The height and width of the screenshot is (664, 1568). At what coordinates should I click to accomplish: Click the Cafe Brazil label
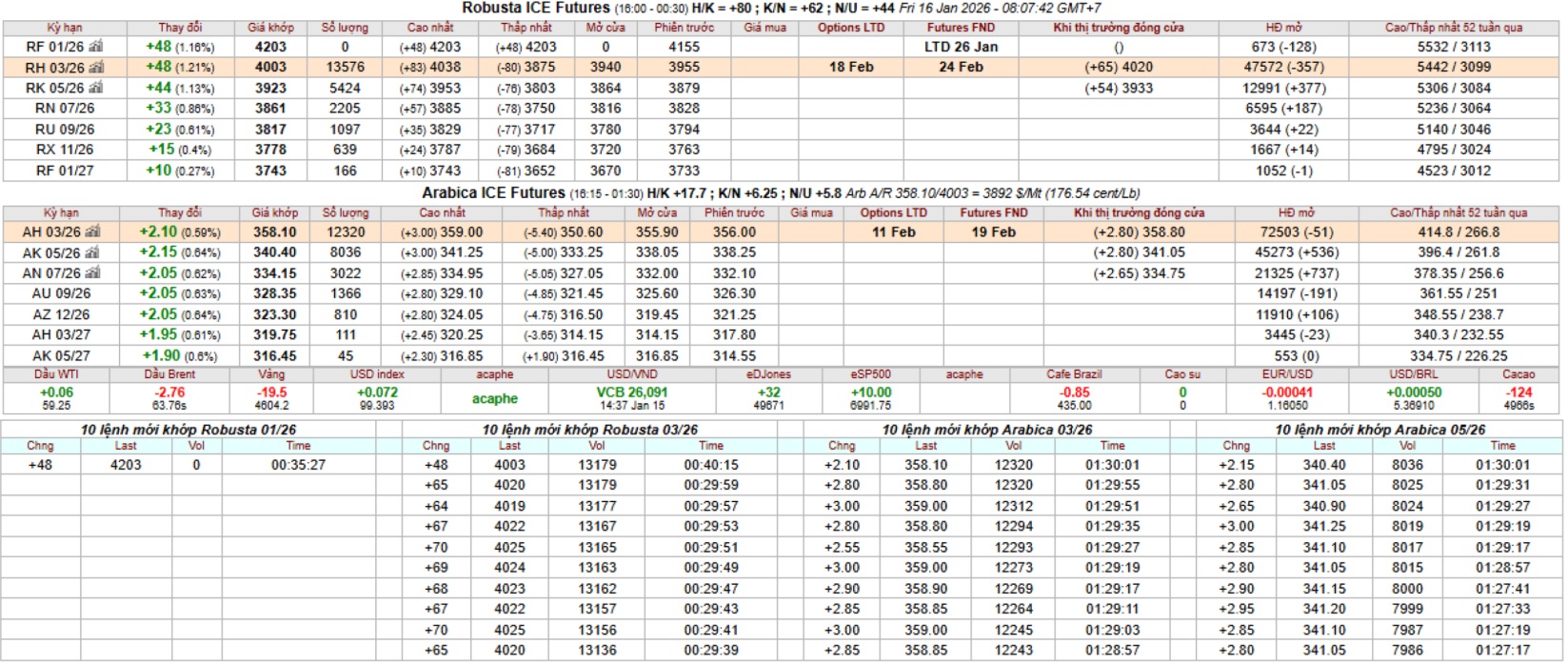1074,374
